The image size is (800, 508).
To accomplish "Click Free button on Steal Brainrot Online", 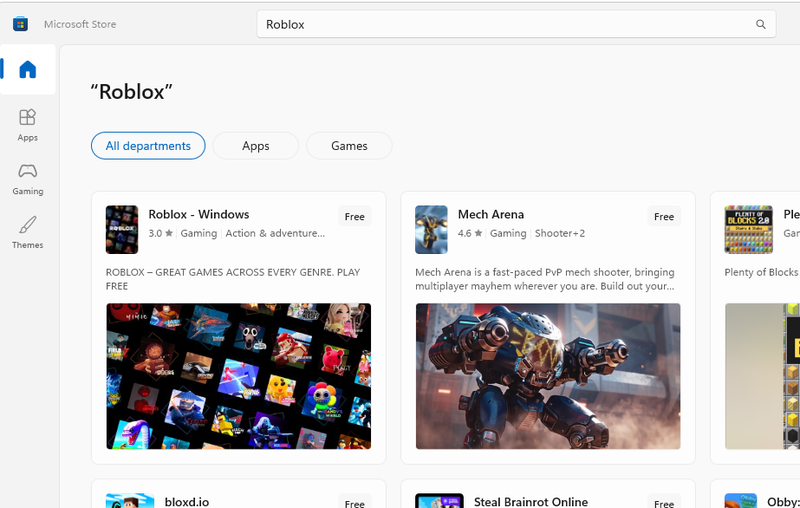I will (x=664, y=503).
